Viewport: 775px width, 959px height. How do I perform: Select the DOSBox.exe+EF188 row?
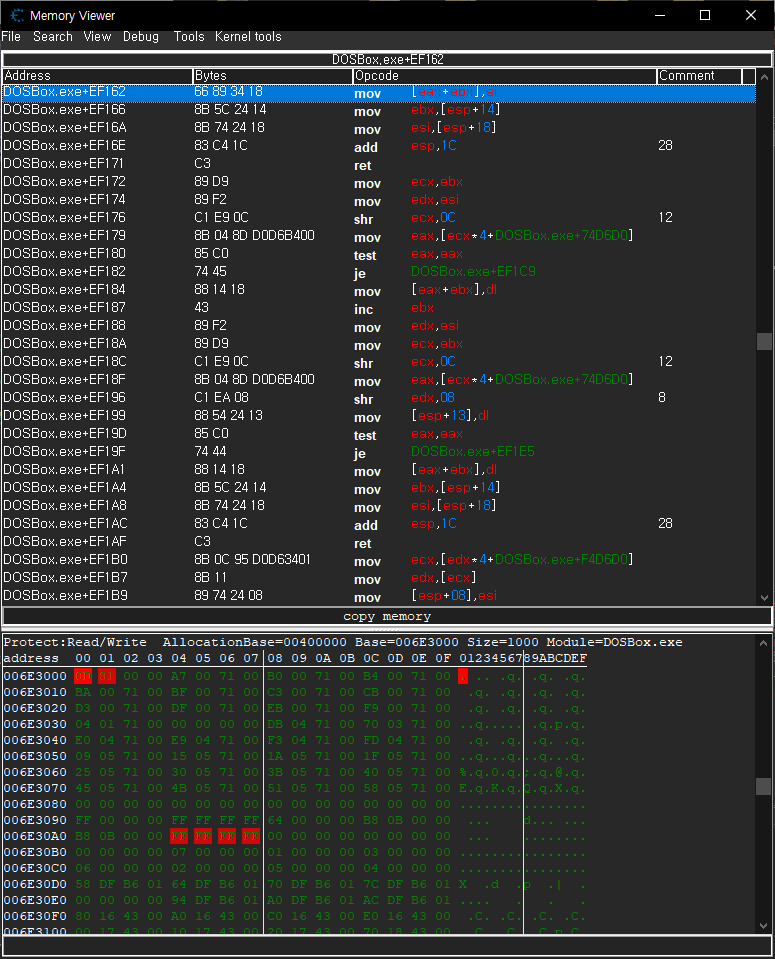tap(379, 326)
